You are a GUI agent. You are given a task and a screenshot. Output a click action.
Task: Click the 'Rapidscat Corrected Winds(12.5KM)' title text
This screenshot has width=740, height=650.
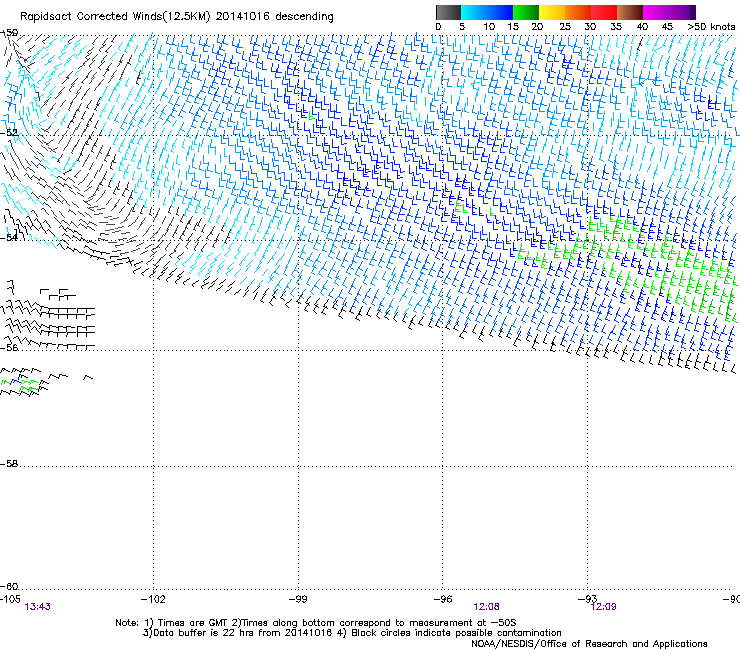pos(115,17)
